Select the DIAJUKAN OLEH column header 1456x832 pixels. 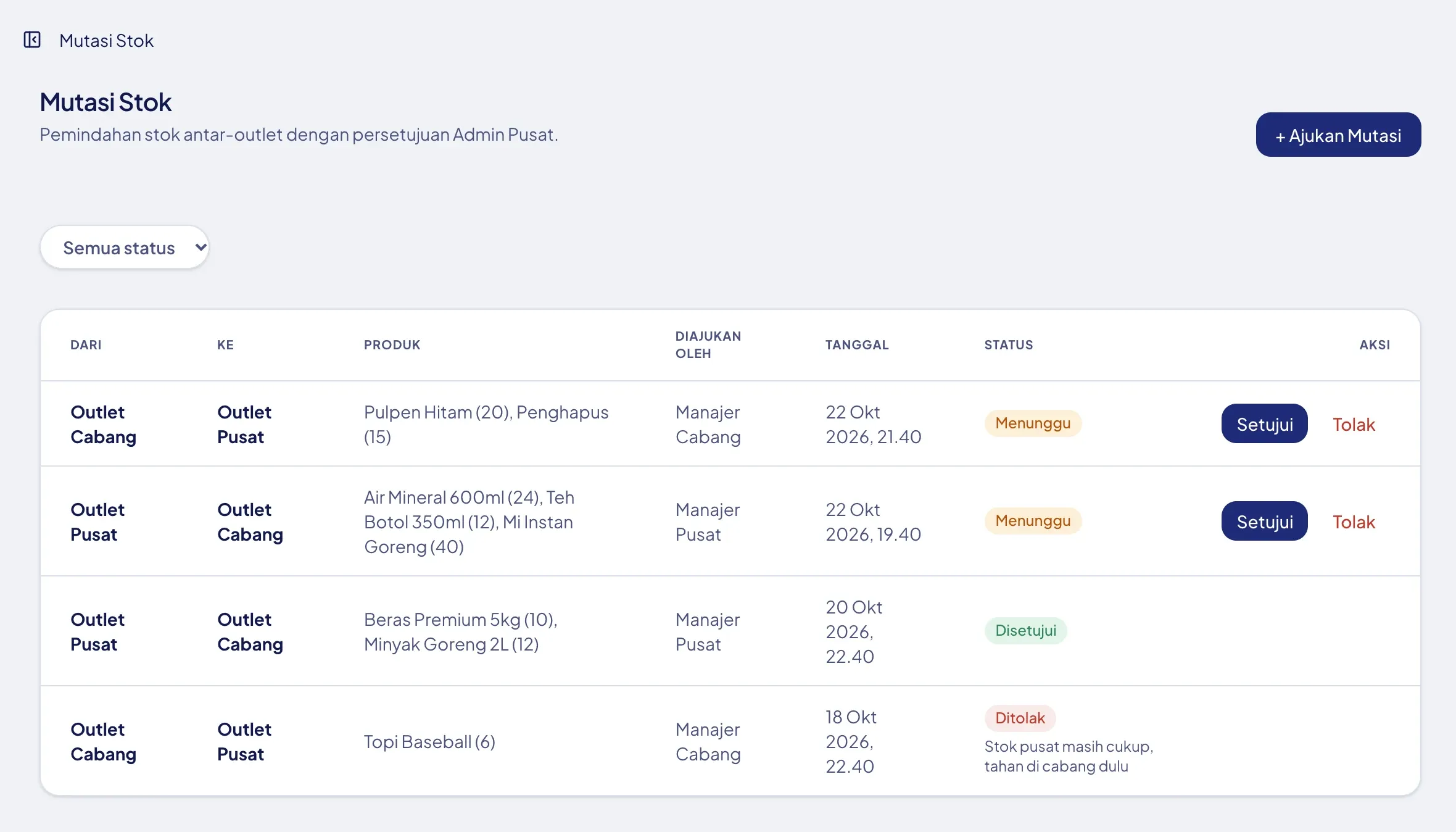tap(708, 345)
